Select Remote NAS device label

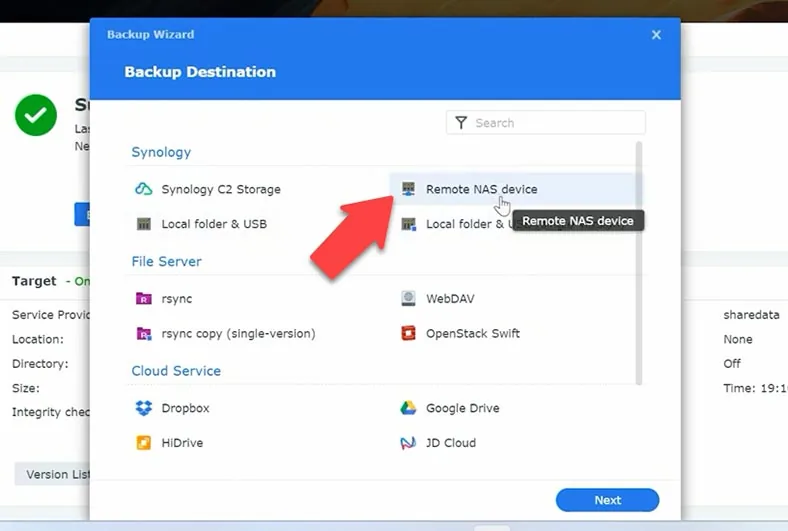pyautogui.click(x=481, y=189)
